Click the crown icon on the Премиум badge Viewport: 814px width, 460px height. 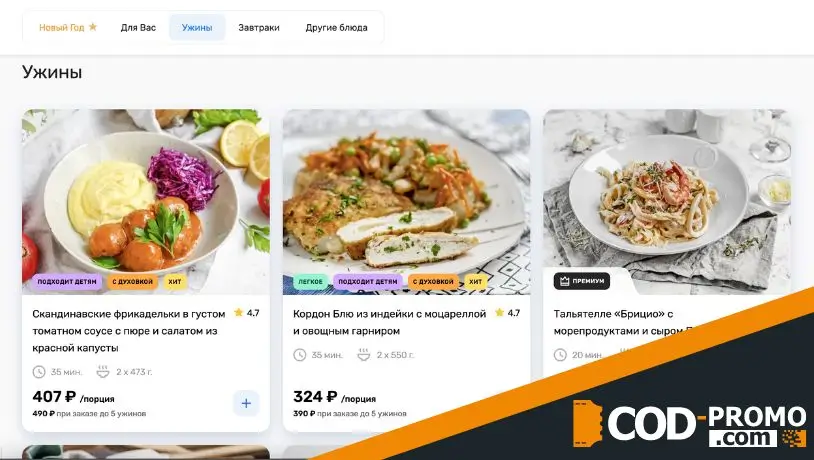tap(565, 281)
